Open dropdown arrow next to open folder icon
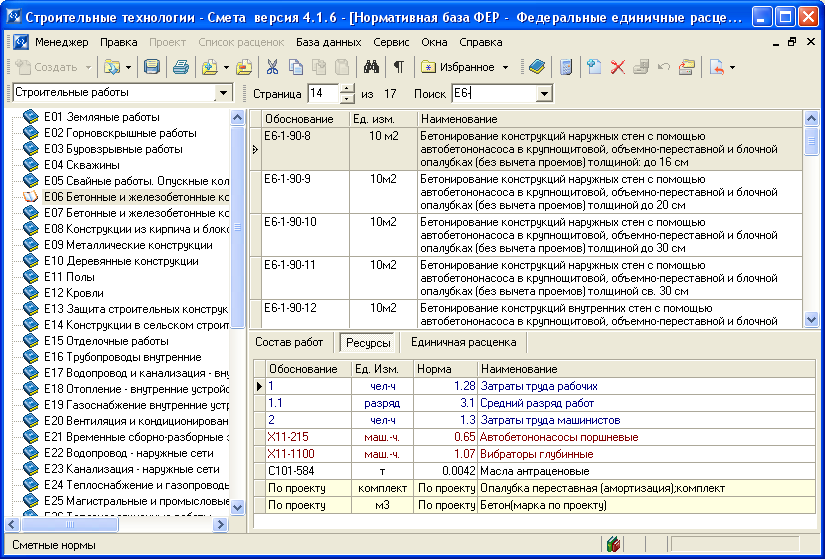 (x=128, y=67)
